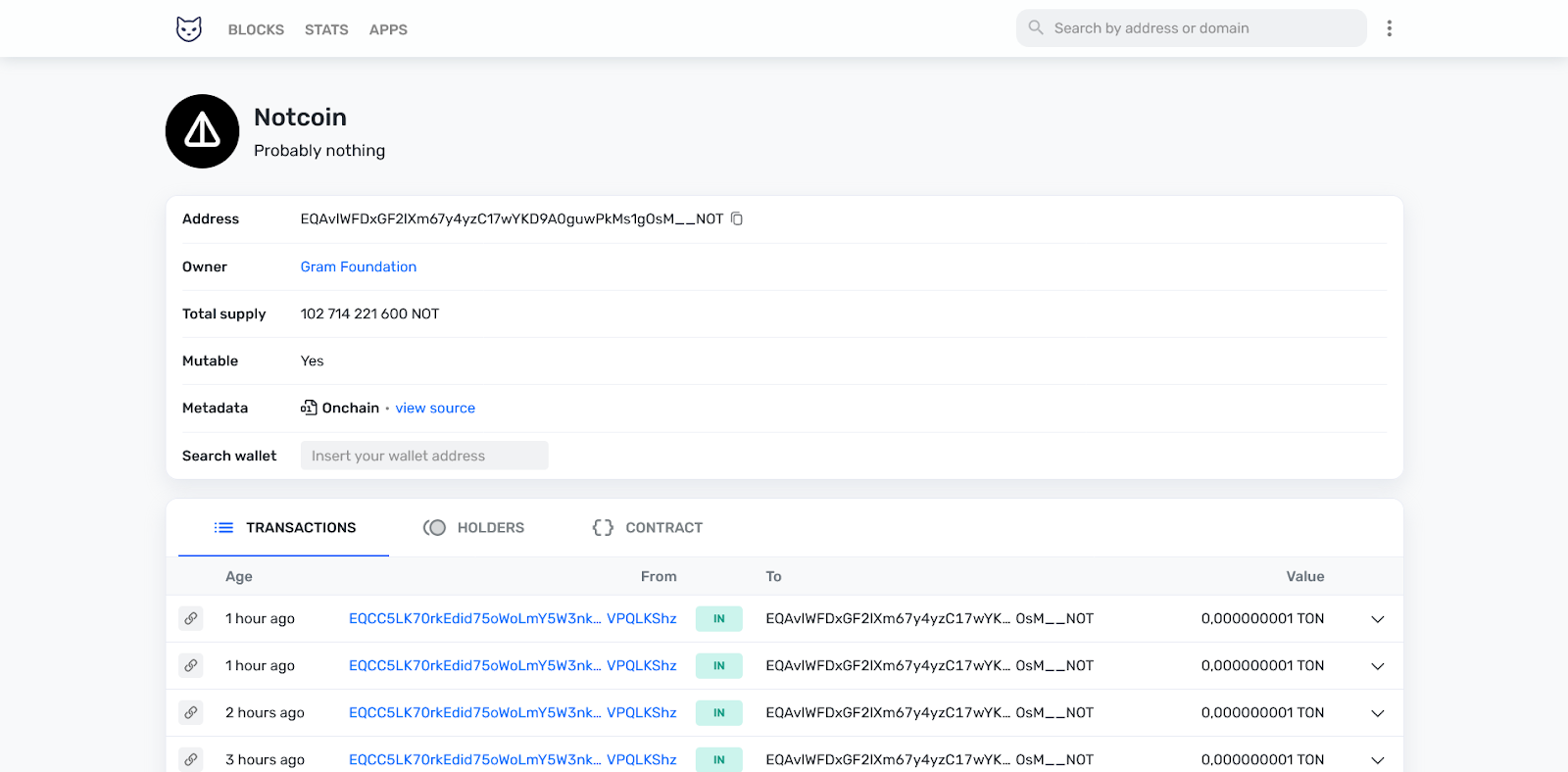Select the Transactions tab

point(284,527)
